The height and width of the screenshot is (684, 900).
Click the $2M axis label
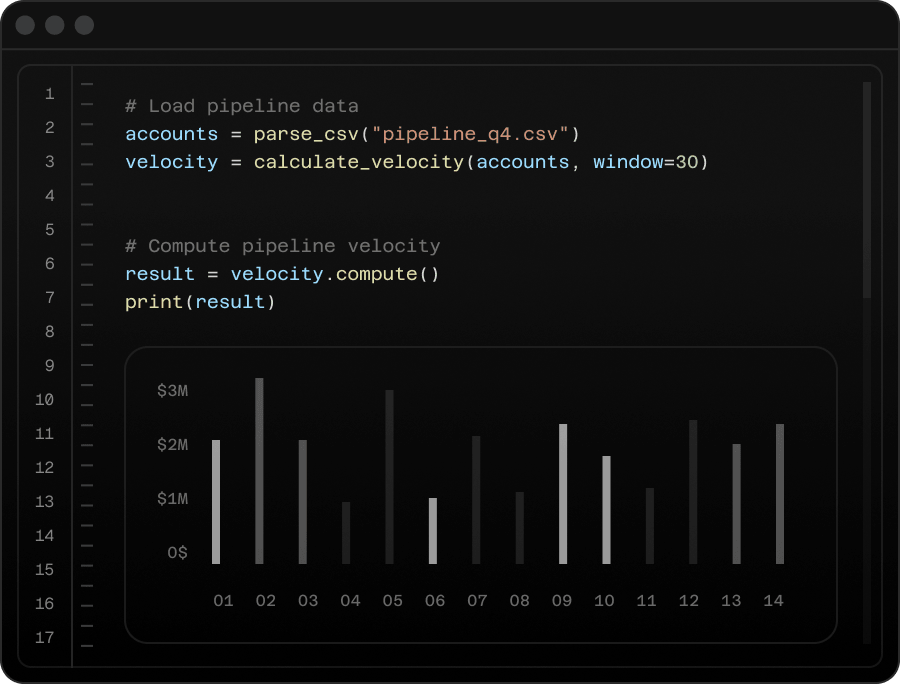pyautogui.click(x=172, y=445)
